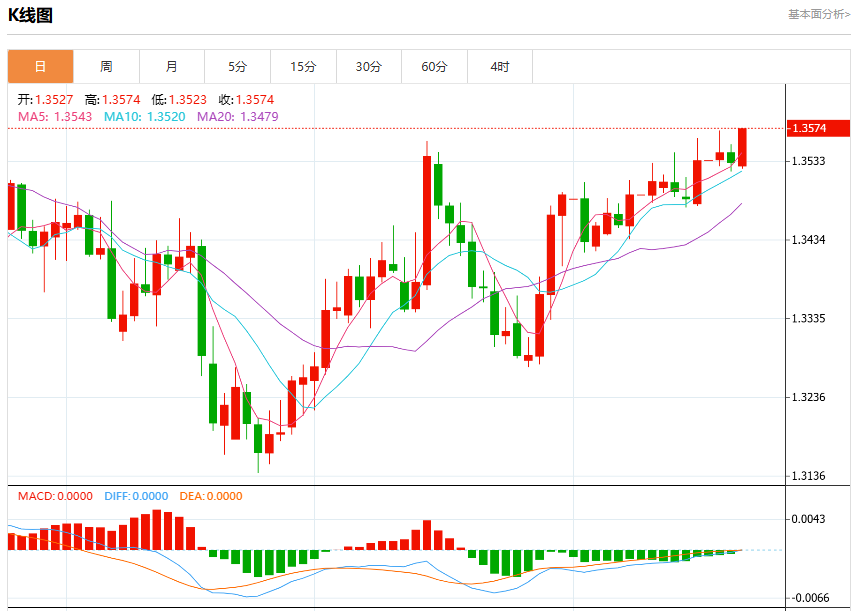Click the 1.3136 price axis label
This screenshot has width=856, height=611.
[x=809, y=476]
